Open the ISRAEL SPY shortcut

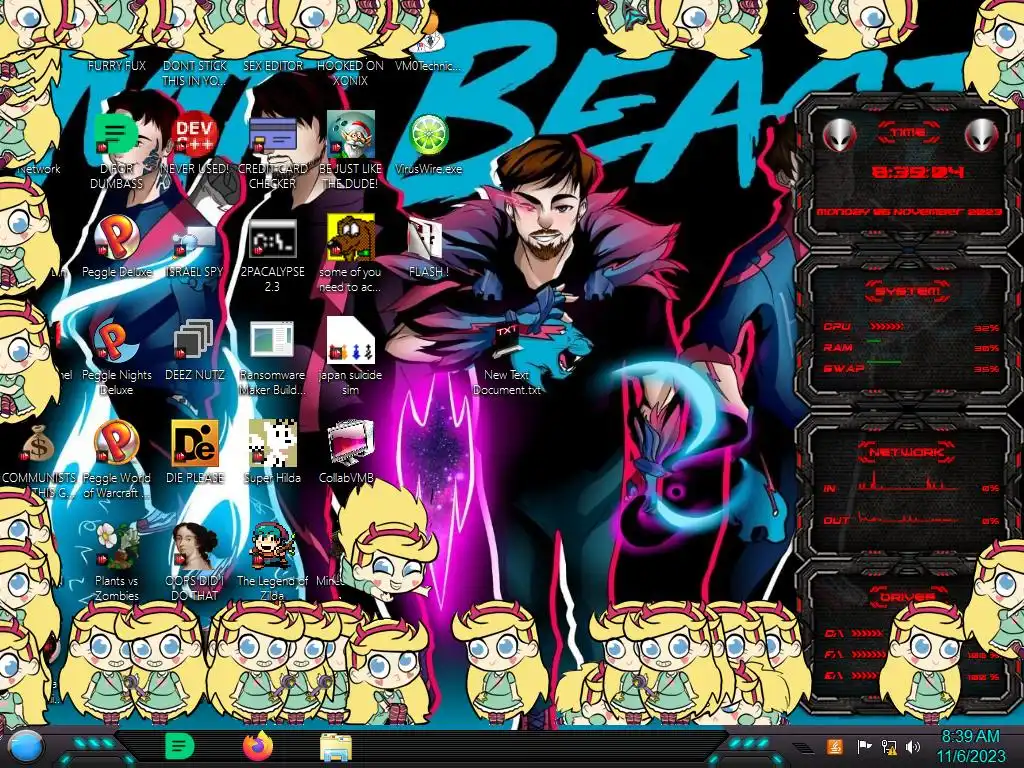click(195, 240)
